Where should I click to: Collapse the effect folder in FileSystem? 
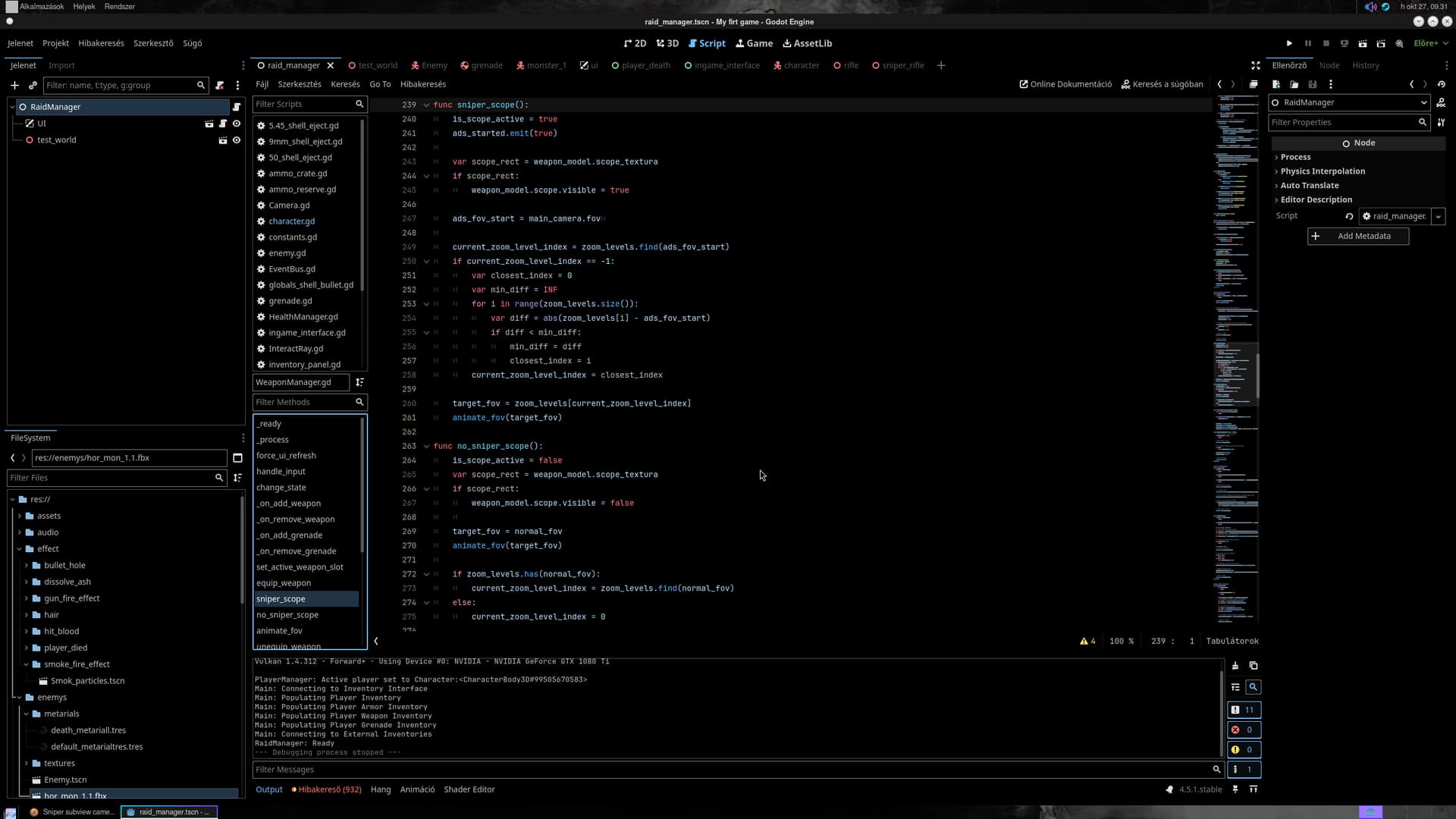(20, 549)
